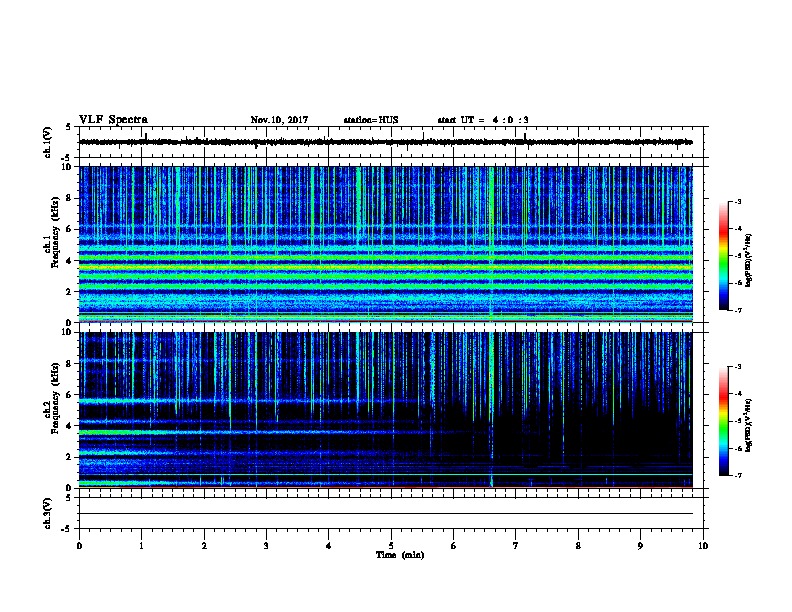Click the "-3" tick on ch.1 color bar

pyautogui.click(x=737, y=201)
